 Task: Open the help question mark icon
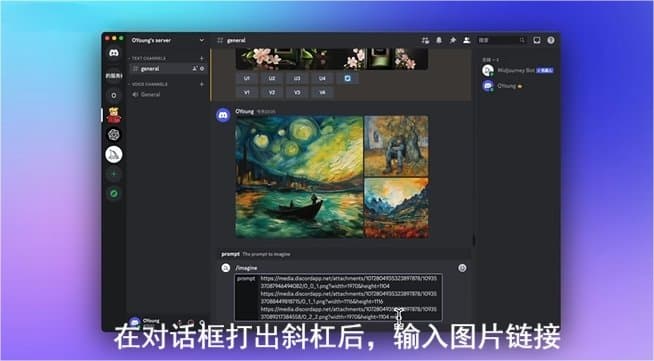(x=551, y=40)
